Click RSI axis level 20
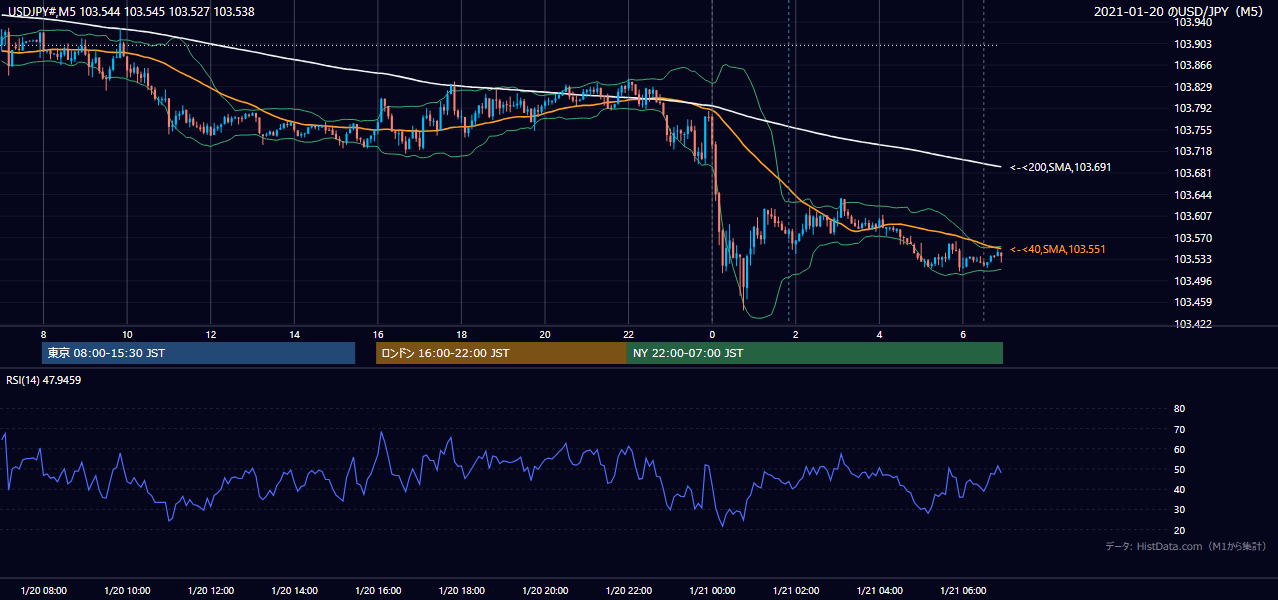The width and height of the screenshot is (1278, 600). [1179, 530]
